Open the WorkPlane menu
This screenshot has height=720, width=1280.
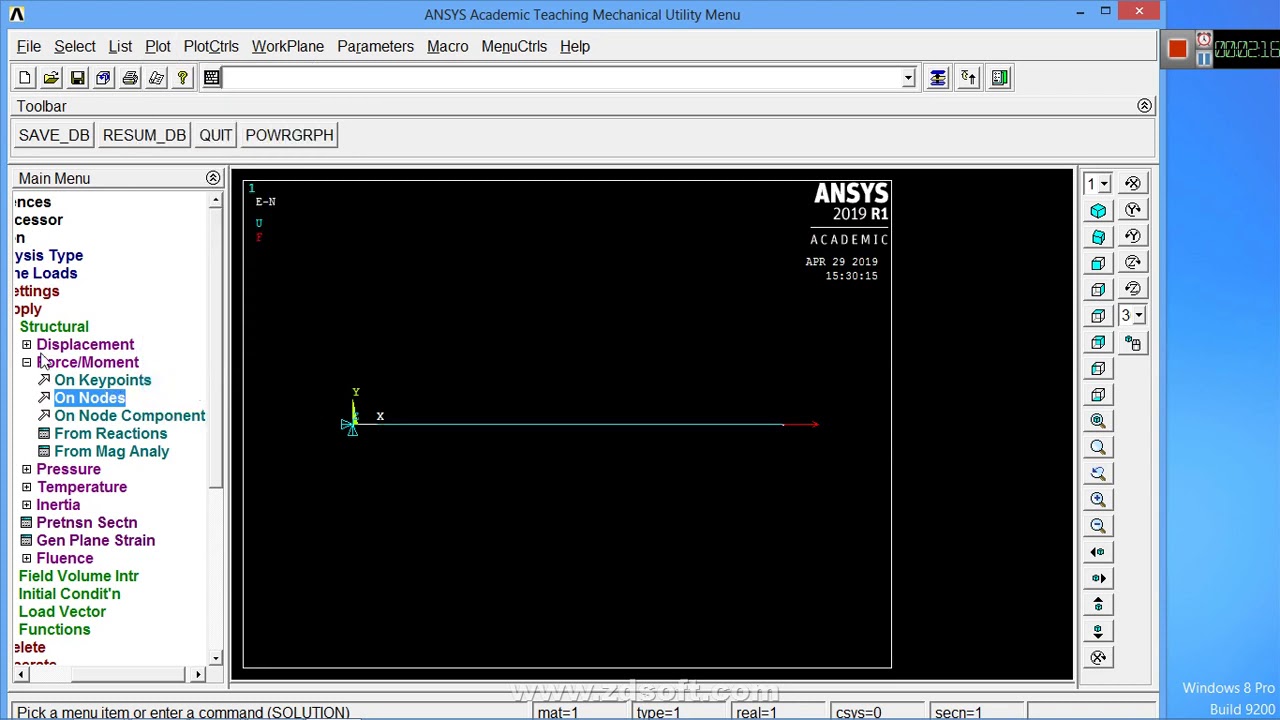click(x=288, y=46)
